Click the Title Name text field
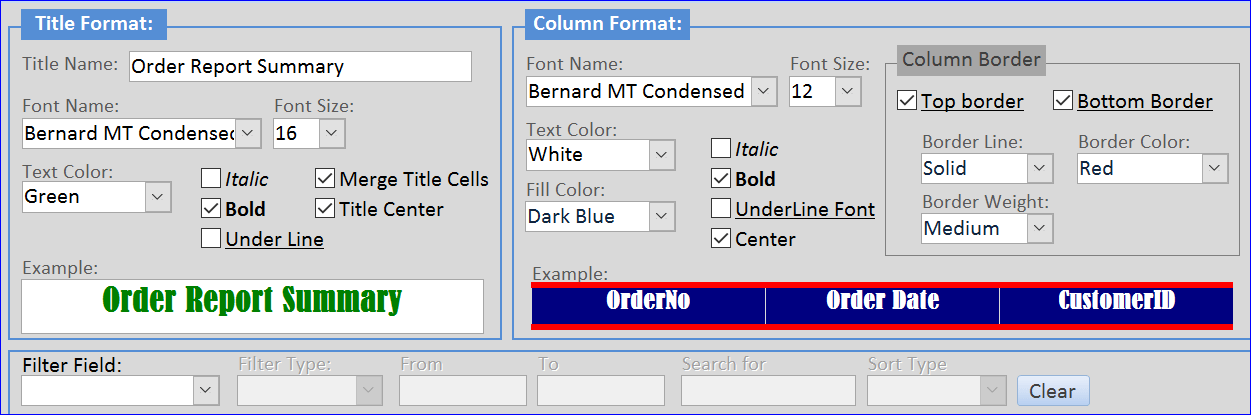Image resolution: width=1251 pixels, height=415 pixels. (x=300, y=67)
